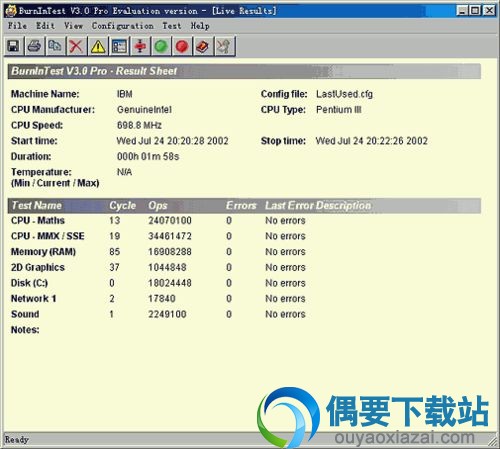Click the 'Sound' test name
Screen dimensions: 500x449
tap(25, 314)
